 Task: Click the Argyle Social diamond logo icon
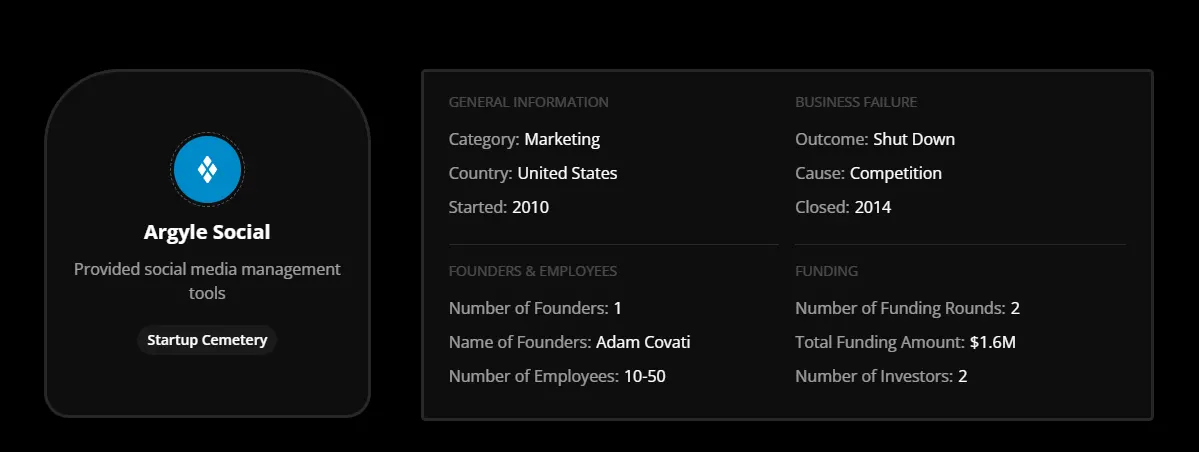tap(207, 171)
